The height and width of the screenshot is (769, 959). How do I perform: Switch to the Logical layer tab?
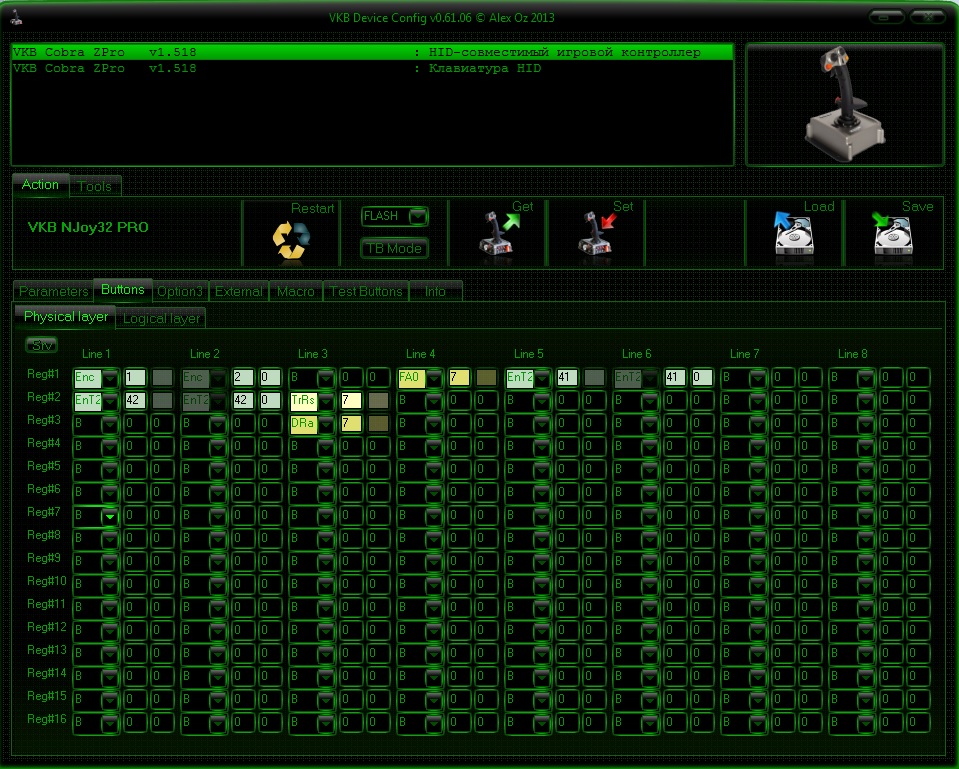tap(161, 318)
